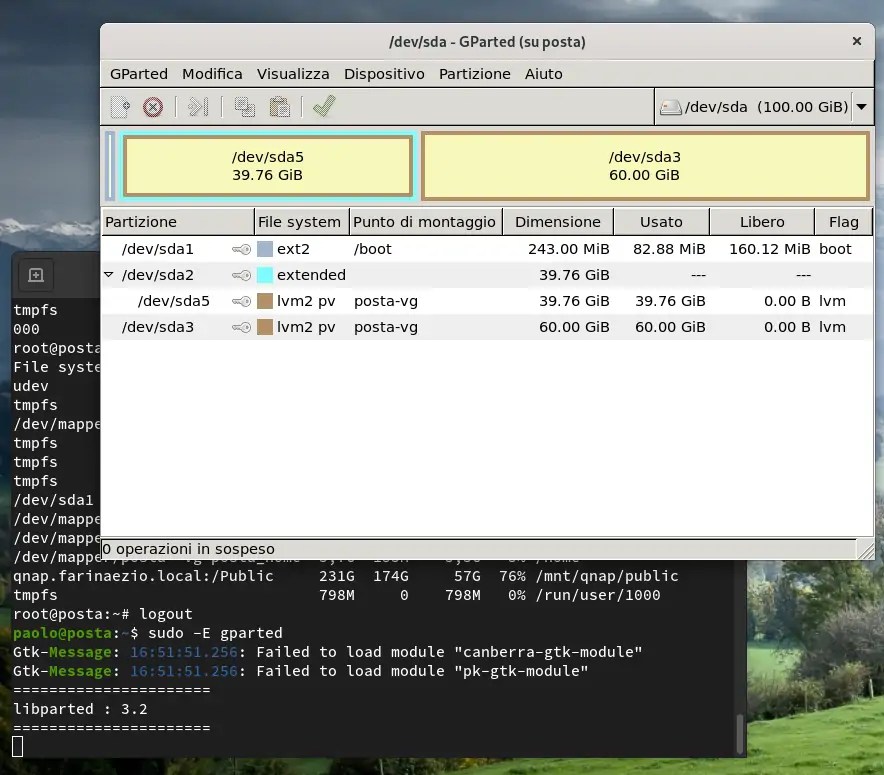Select /dev/sda3 block in disk graphic

coord(644,166)
